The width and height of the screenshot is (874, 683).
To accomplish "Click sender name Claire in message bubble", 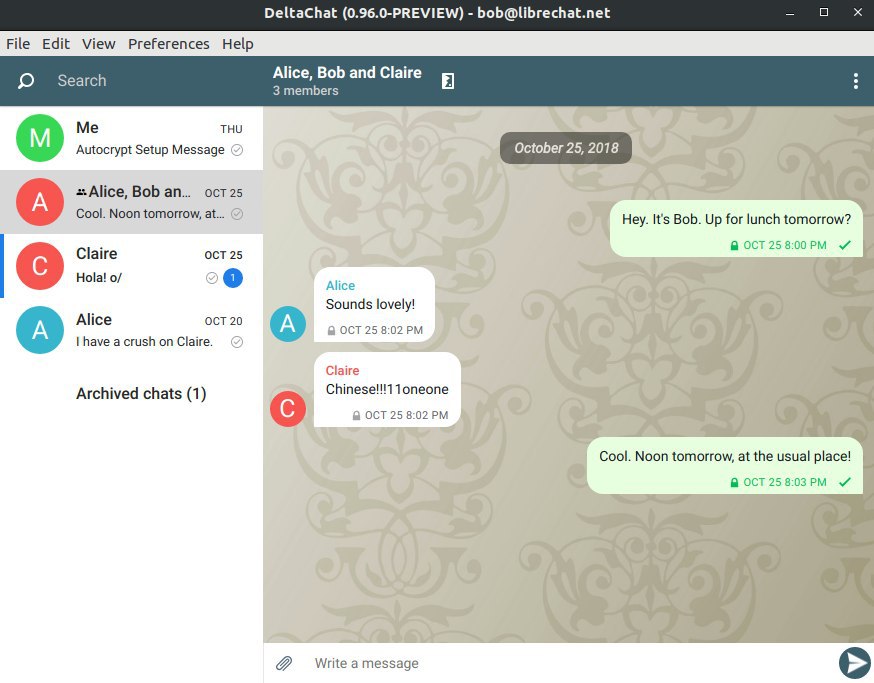I will 342,371.
